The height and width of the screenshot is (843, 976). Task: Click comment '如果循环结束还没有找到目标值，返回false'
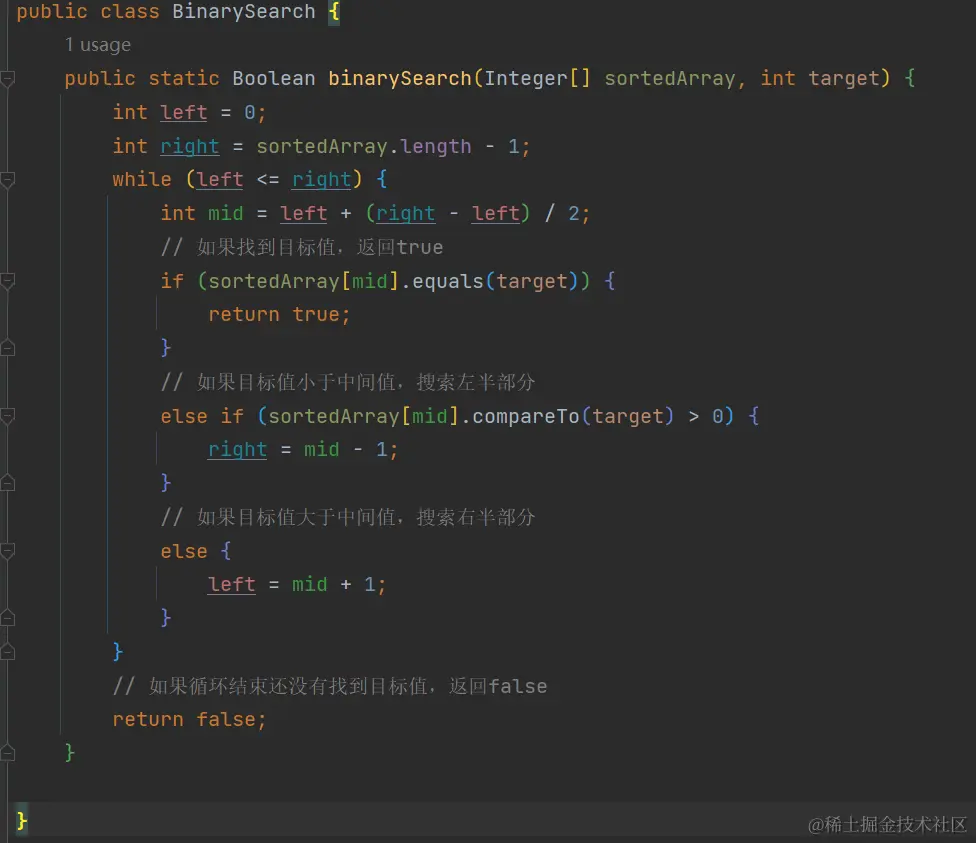[330, 686]
